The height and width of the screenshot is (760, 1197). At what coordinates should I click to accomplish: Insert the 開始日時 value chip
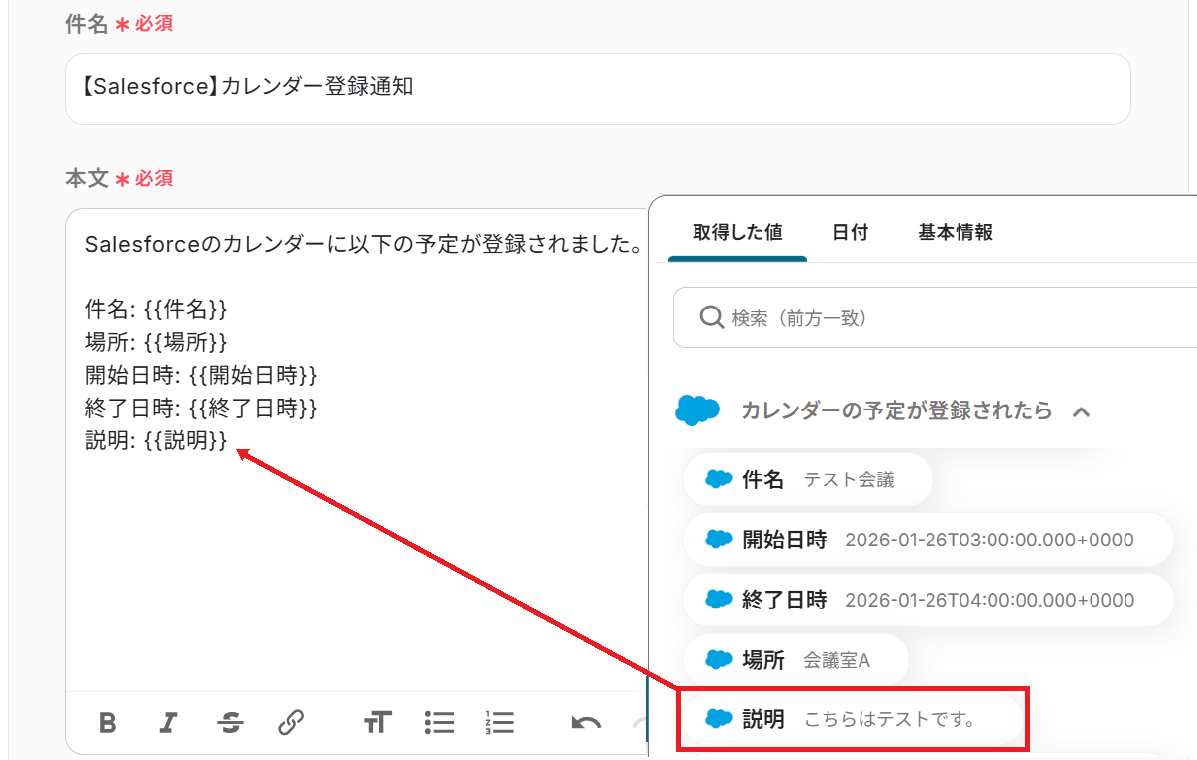[928, 539]
